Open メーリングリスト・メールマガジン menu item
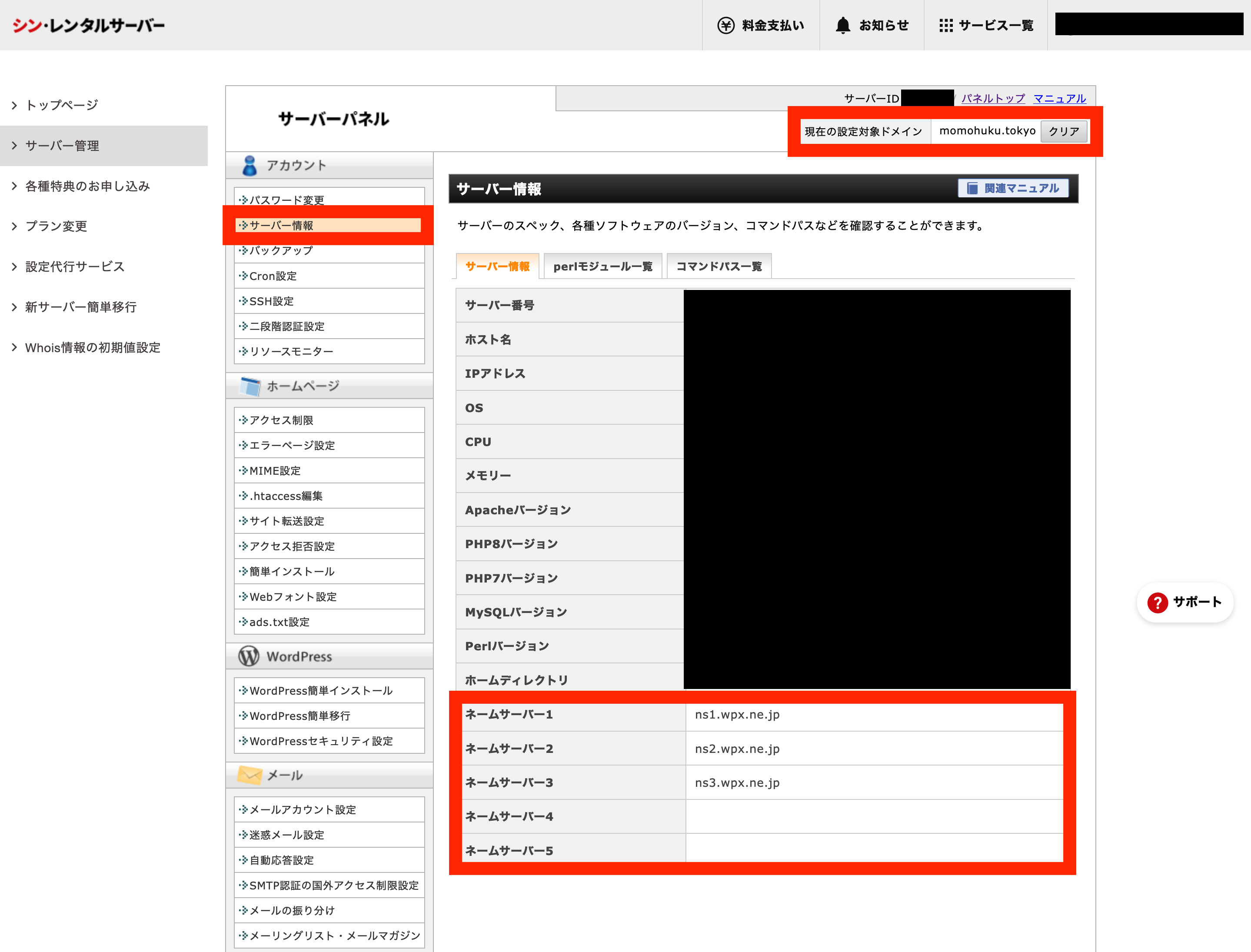Screen dimensions: 1251x952 pos(329,935)
